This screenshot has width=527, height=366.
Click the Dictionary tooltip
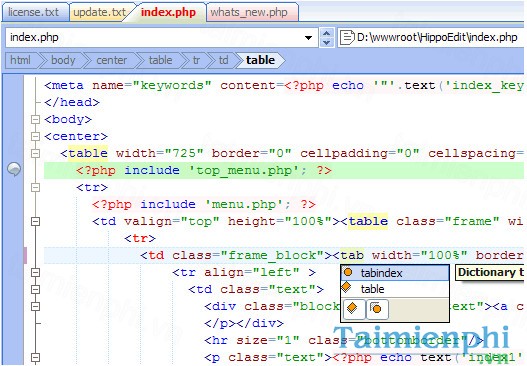491,273
